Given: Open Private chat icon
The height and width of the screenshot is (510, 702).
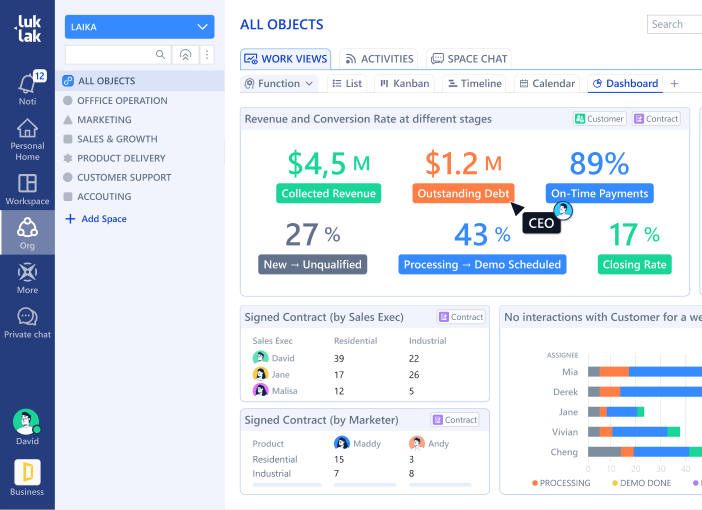Looking at the screenshot, I should 27,318.
